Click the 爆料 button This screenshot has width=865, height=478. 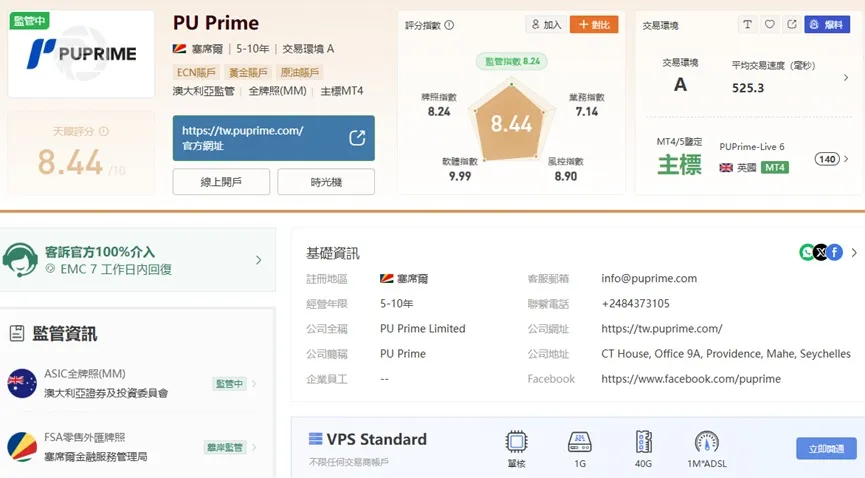click(827, 24)
